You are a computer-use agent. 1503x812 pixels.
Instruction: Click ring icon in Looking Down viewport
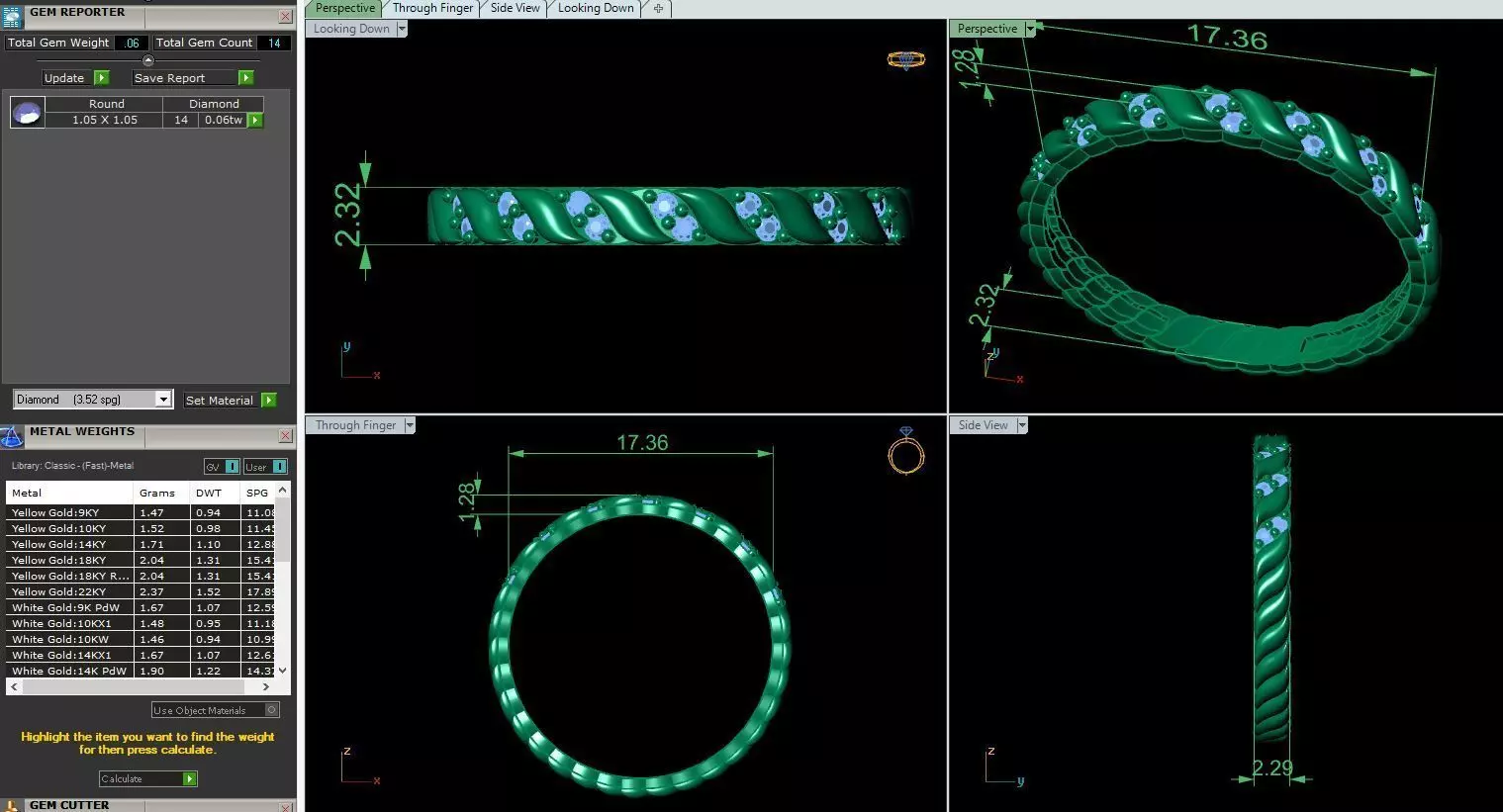(x=905, y=60)
